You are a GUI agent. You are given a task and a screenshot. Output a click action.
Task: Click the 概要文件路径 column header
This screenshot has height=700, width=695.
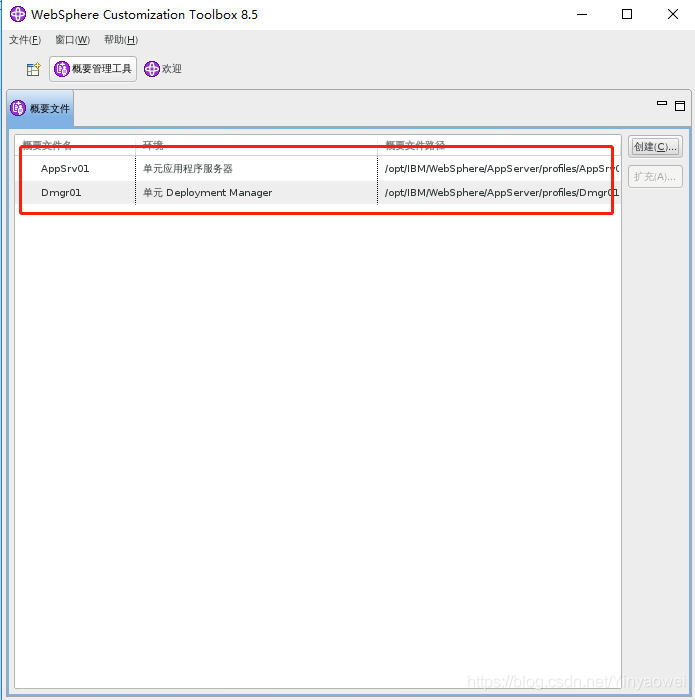coord(499,145)
